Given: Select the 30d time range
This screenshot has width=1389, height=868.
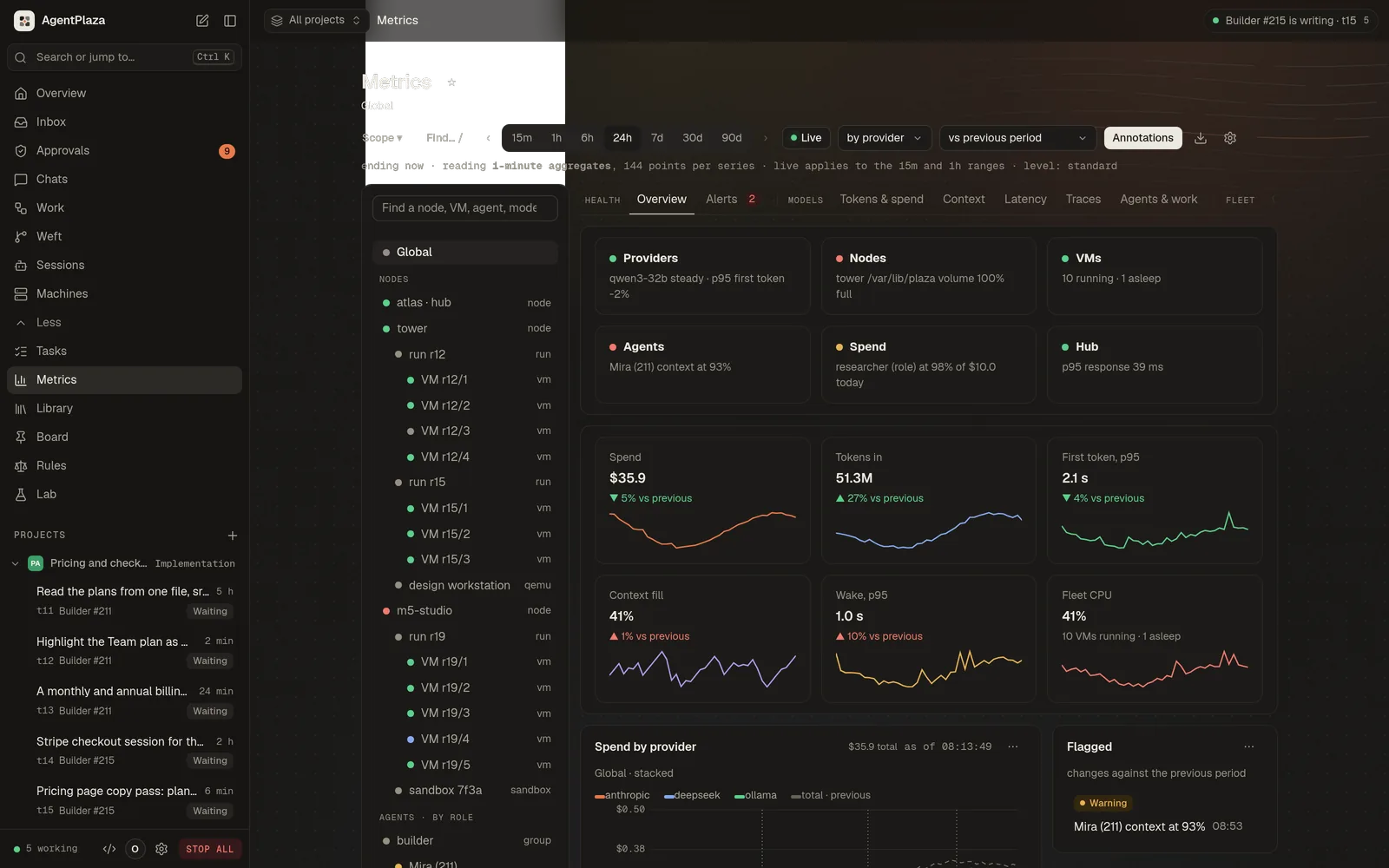Looking at the screenshot, I should [x=692, y=138].
